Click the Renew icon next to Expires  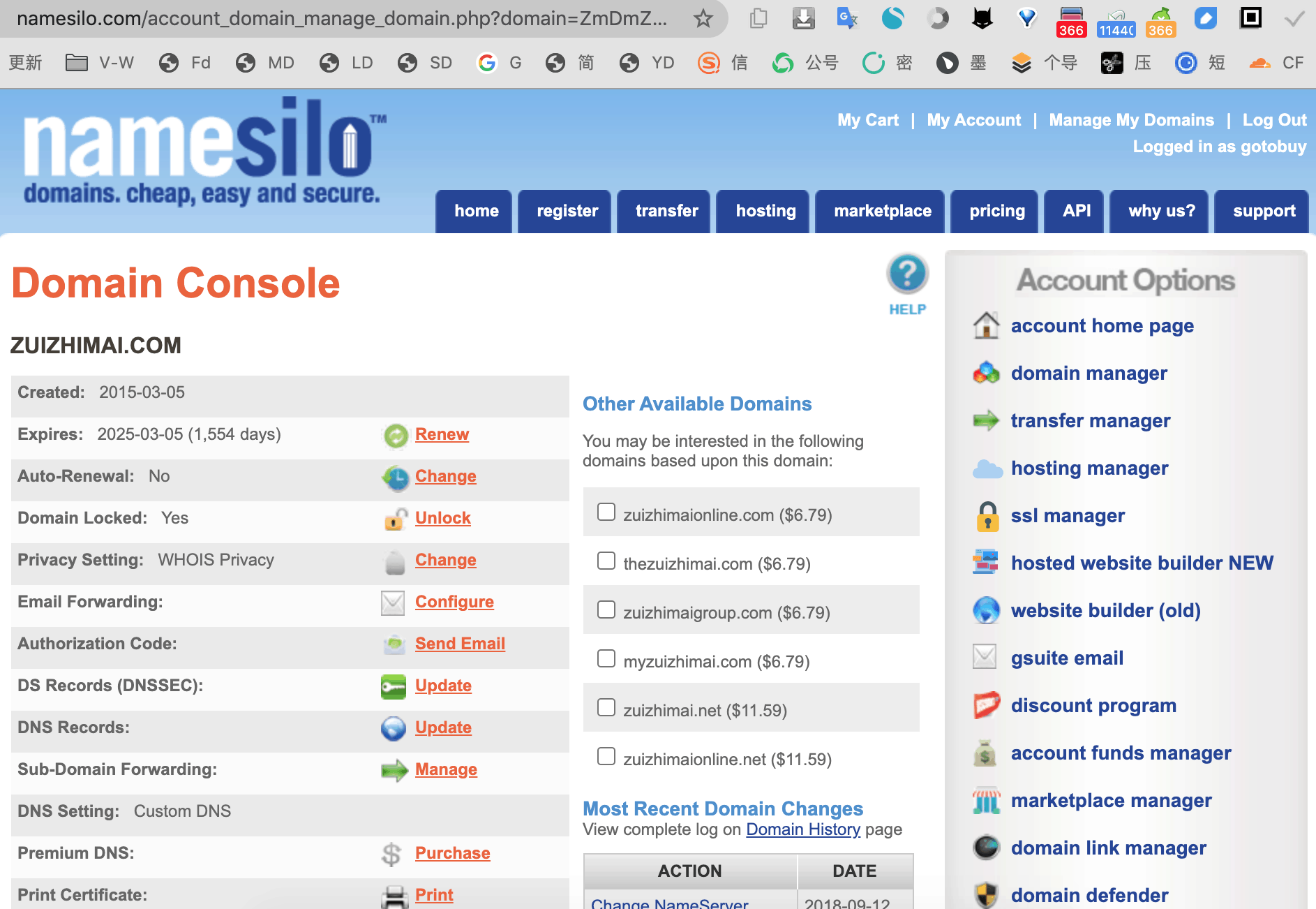[x=396, y=436]
